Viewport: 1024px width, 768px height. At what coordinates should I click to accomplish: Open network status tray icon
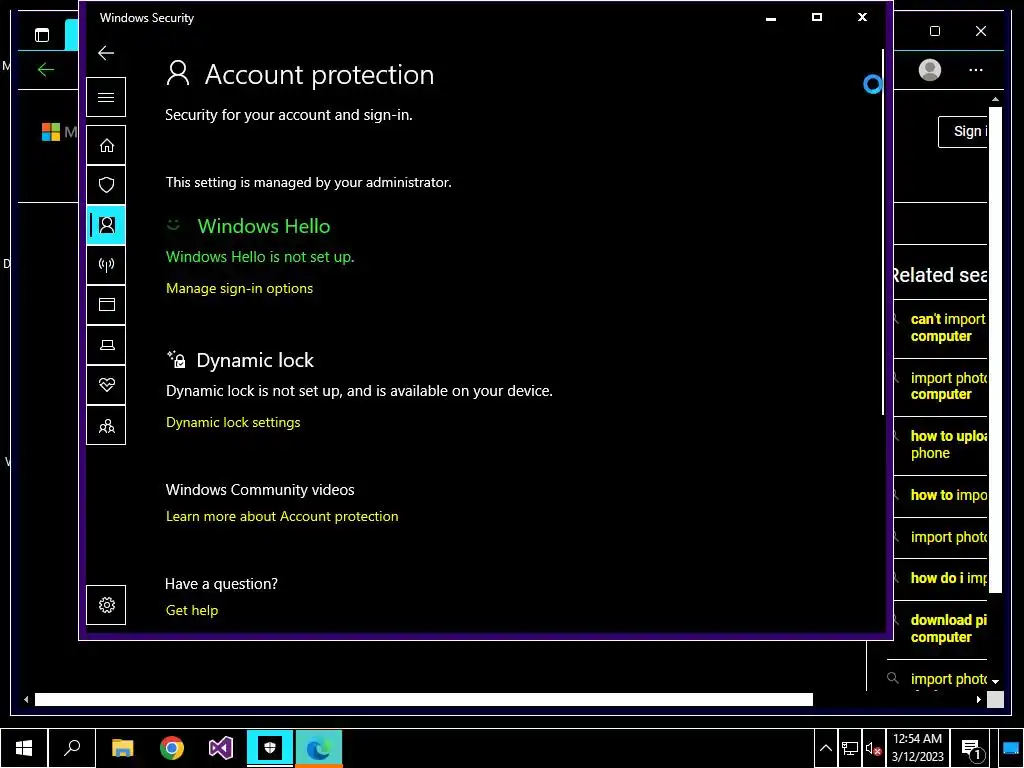point(850,748)
